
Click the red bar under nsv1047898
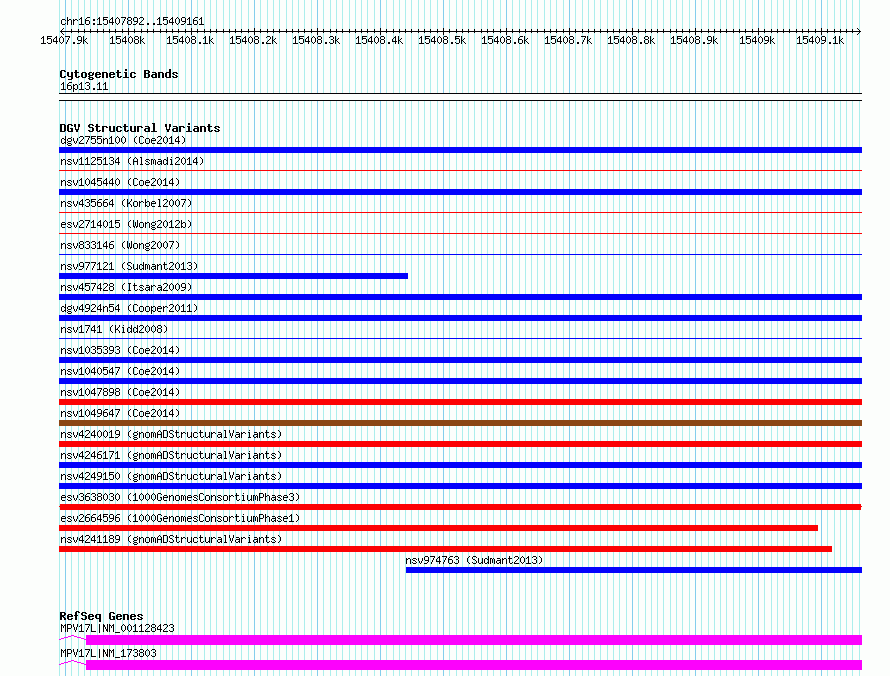pos(460,402)
